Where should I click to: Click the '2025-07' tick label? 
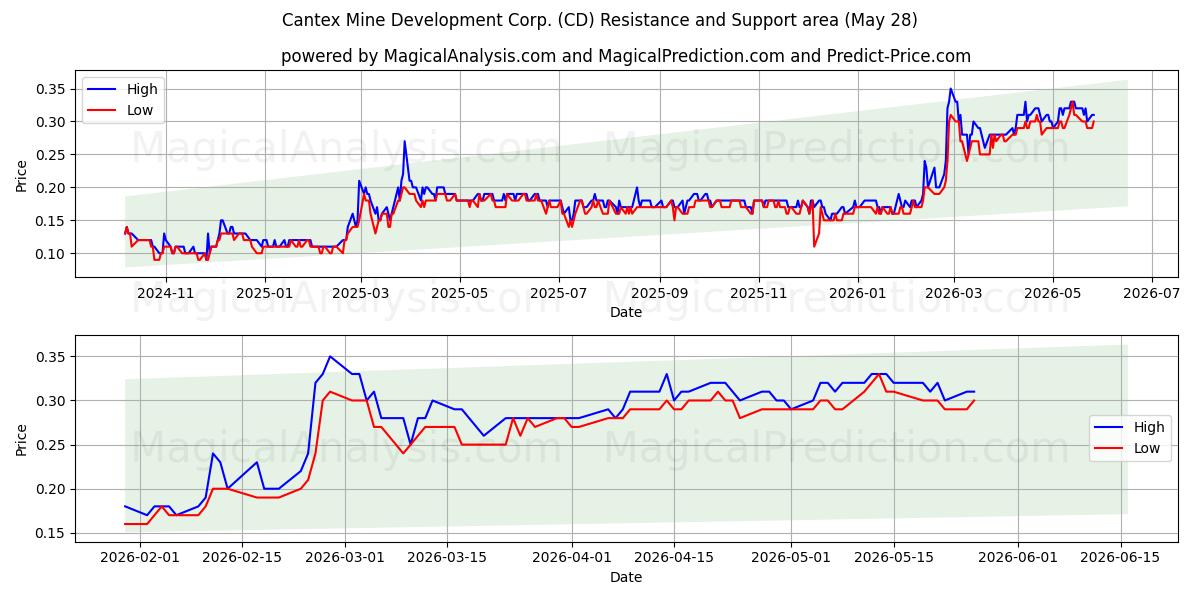(558, 293)
